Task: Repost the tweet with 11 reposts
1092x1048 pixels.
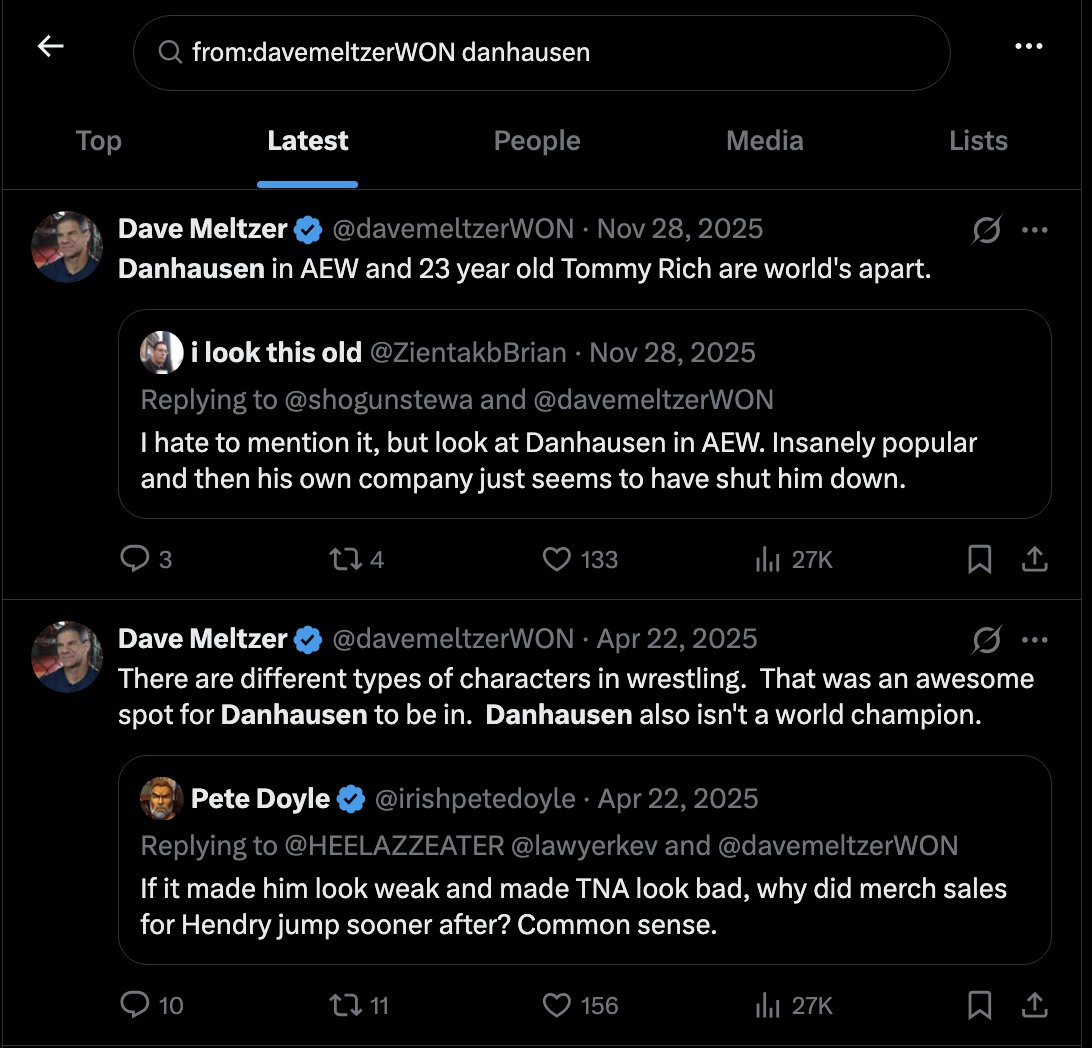Action: click(x=345, y=1005)
